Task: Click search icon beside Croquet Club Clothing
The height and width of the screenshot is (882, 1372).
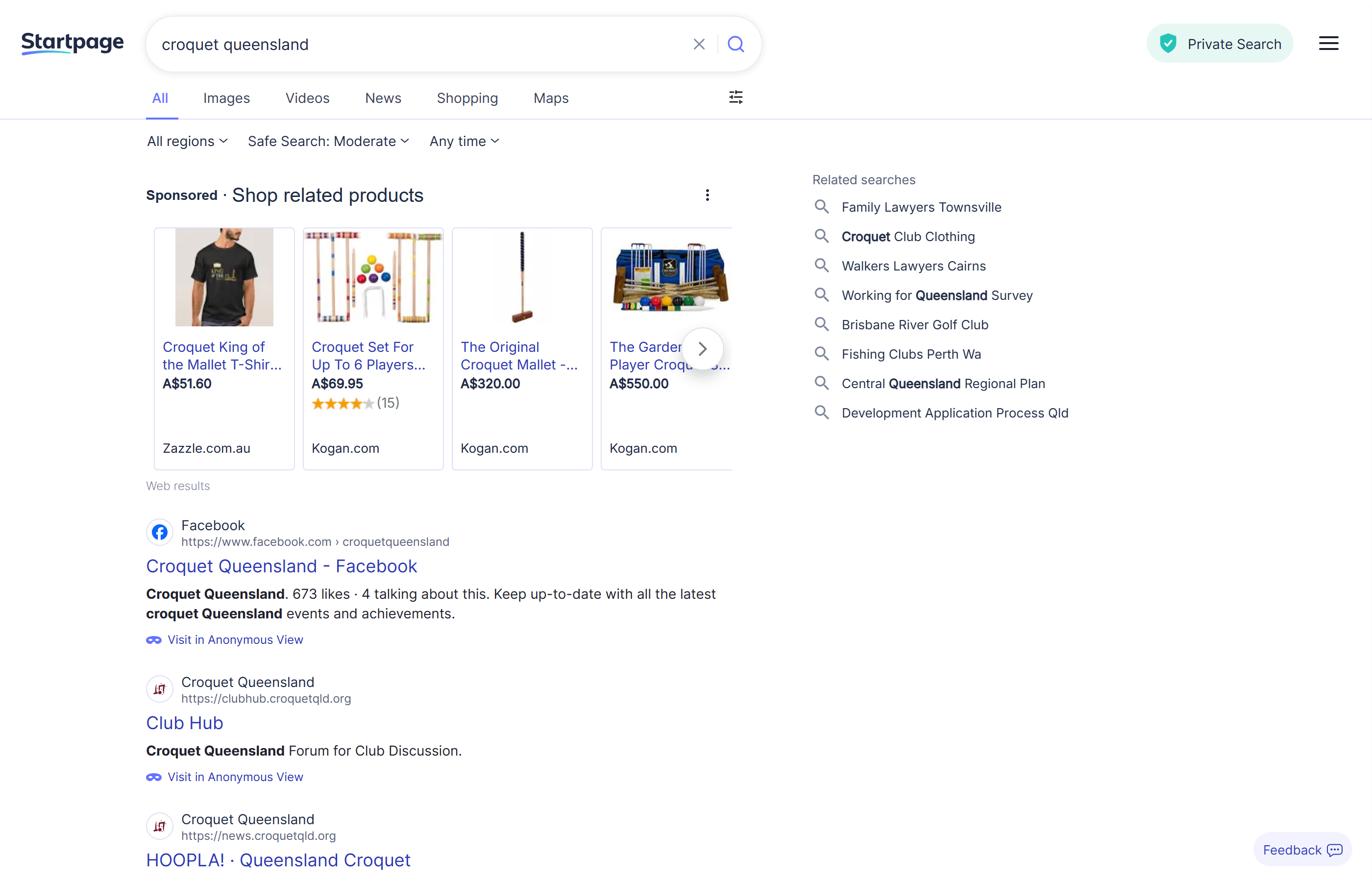Action: (x=822, y=236)
